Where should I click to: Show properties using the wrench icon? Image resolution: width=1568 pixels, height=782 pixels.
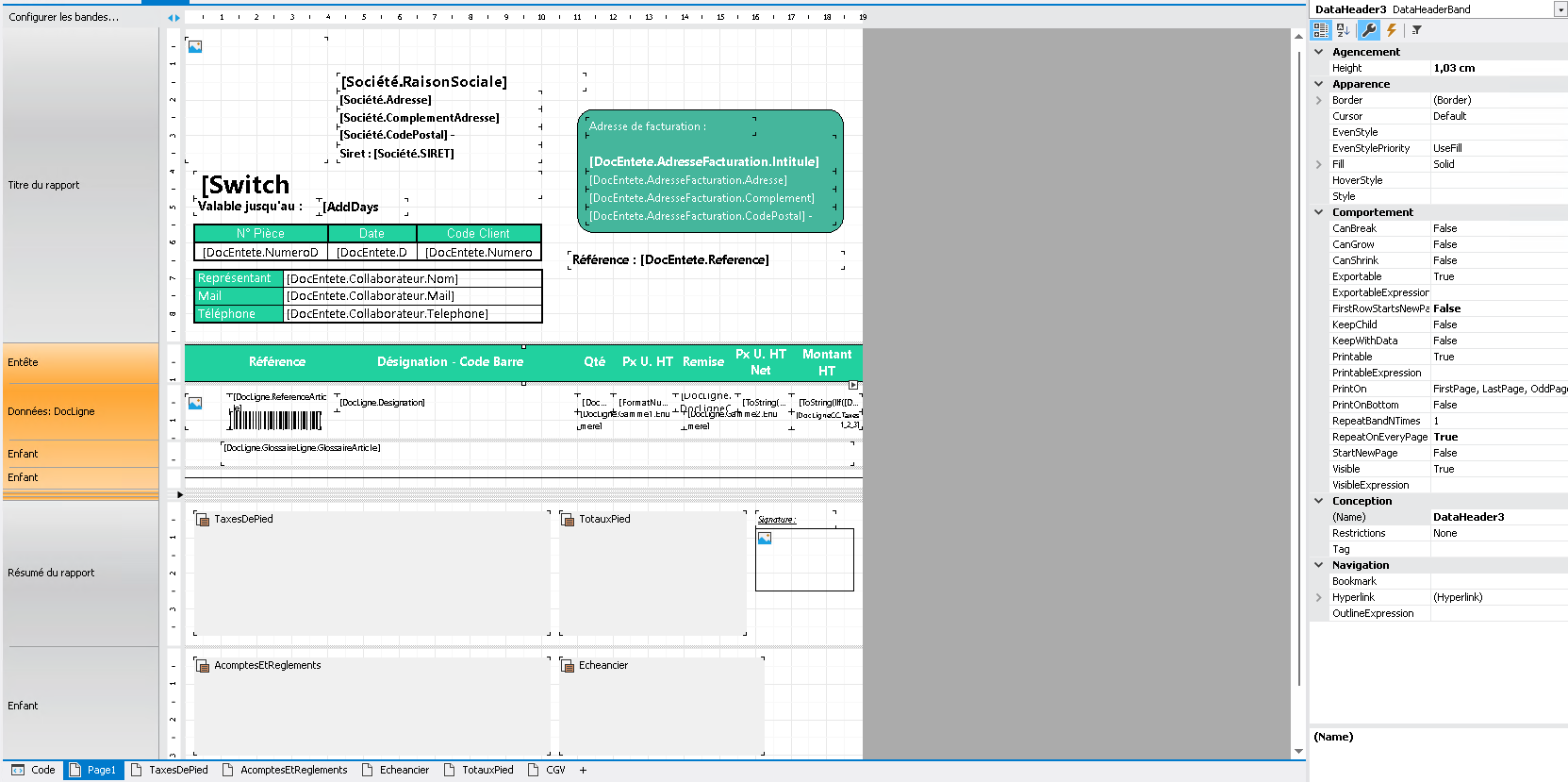(1369, 30)
